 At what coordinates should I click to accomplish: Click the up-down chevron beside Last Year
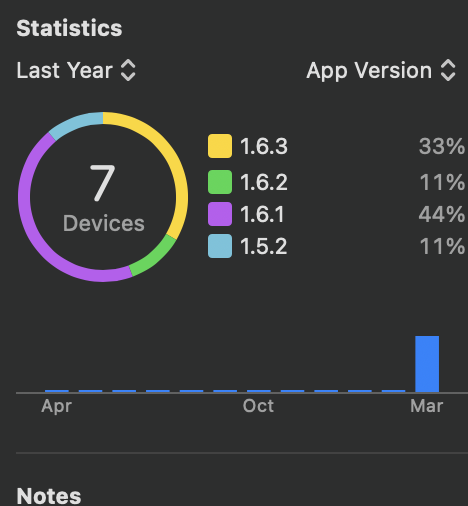[x=128, y=70]
